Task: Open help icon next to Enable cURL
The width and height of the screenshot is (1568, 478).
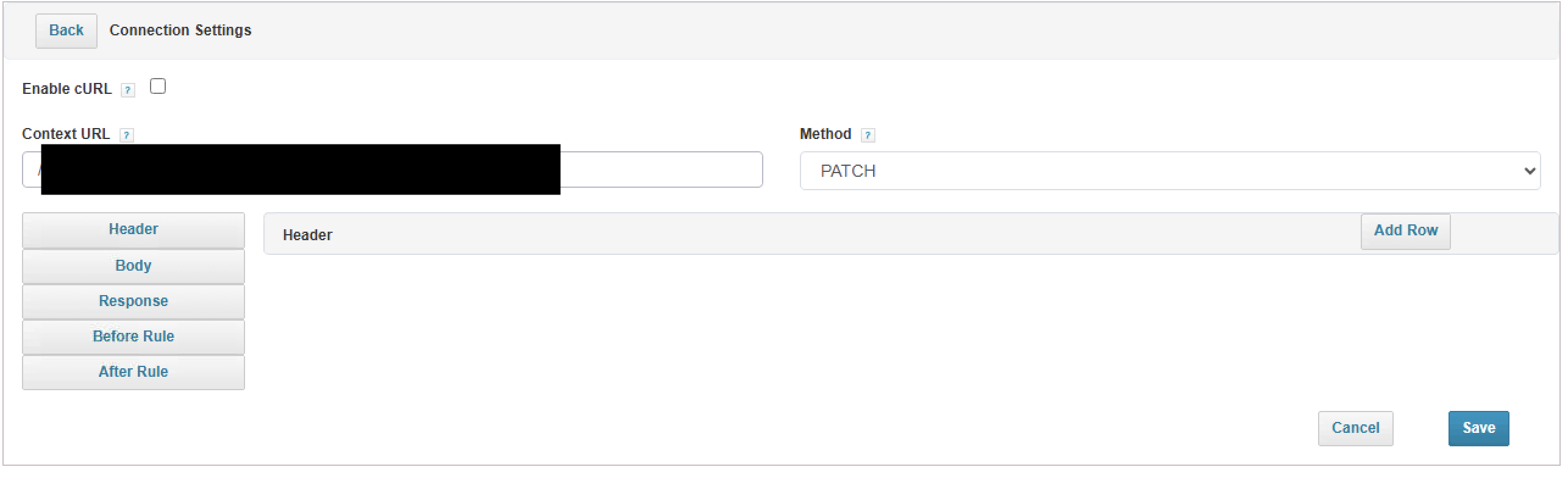Action: (127, 90)
